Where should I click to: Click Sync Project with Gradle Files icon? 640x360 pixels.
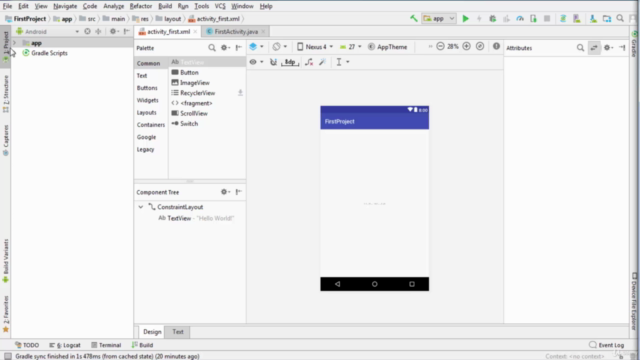(563, 18)
